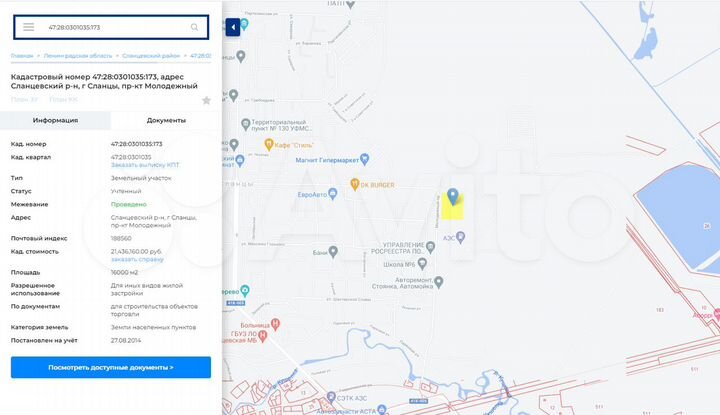Click the Кафе Стиль map marker
The image size is (720, 415).
[x=269, y=145]
